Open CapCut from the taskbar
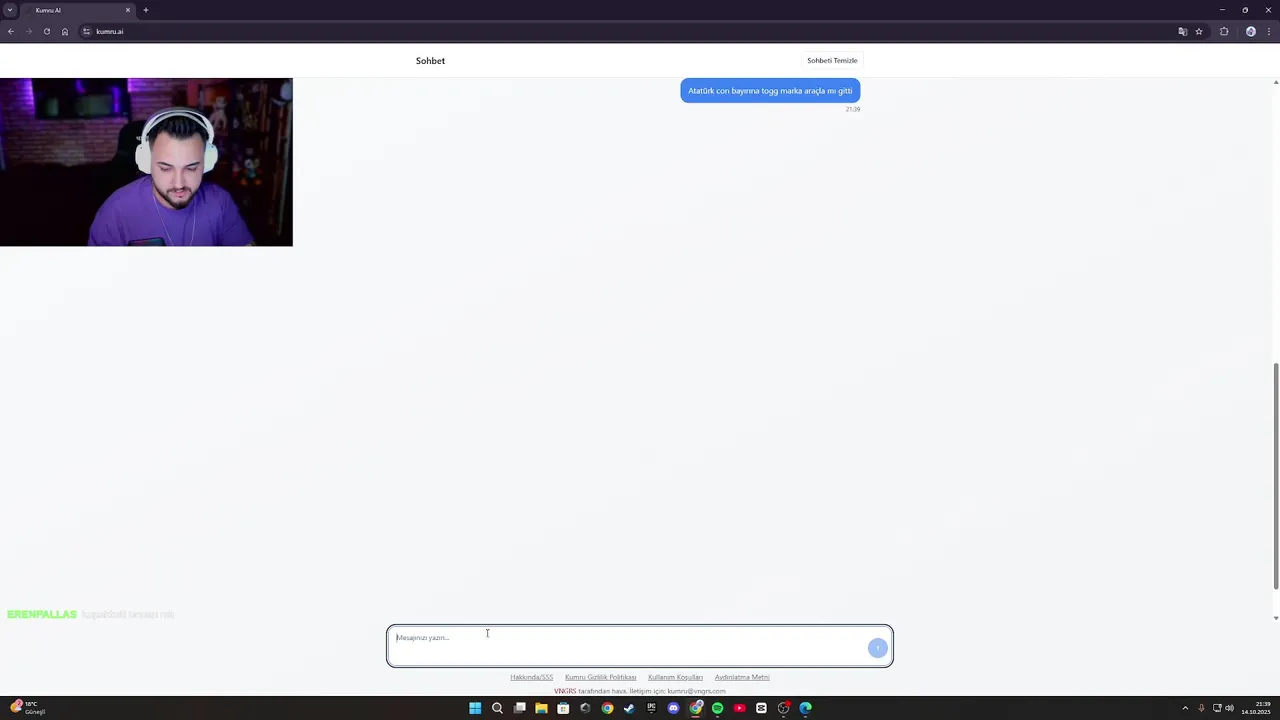Viewport: 1280px width, 720px height. point(761,708)
